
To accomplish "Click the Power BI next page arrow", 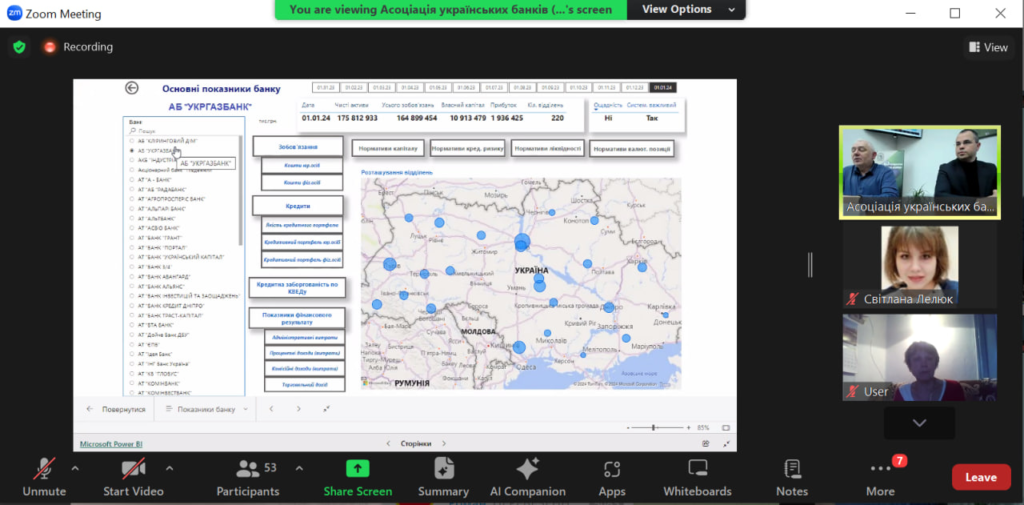I will (x=298, y=409).
